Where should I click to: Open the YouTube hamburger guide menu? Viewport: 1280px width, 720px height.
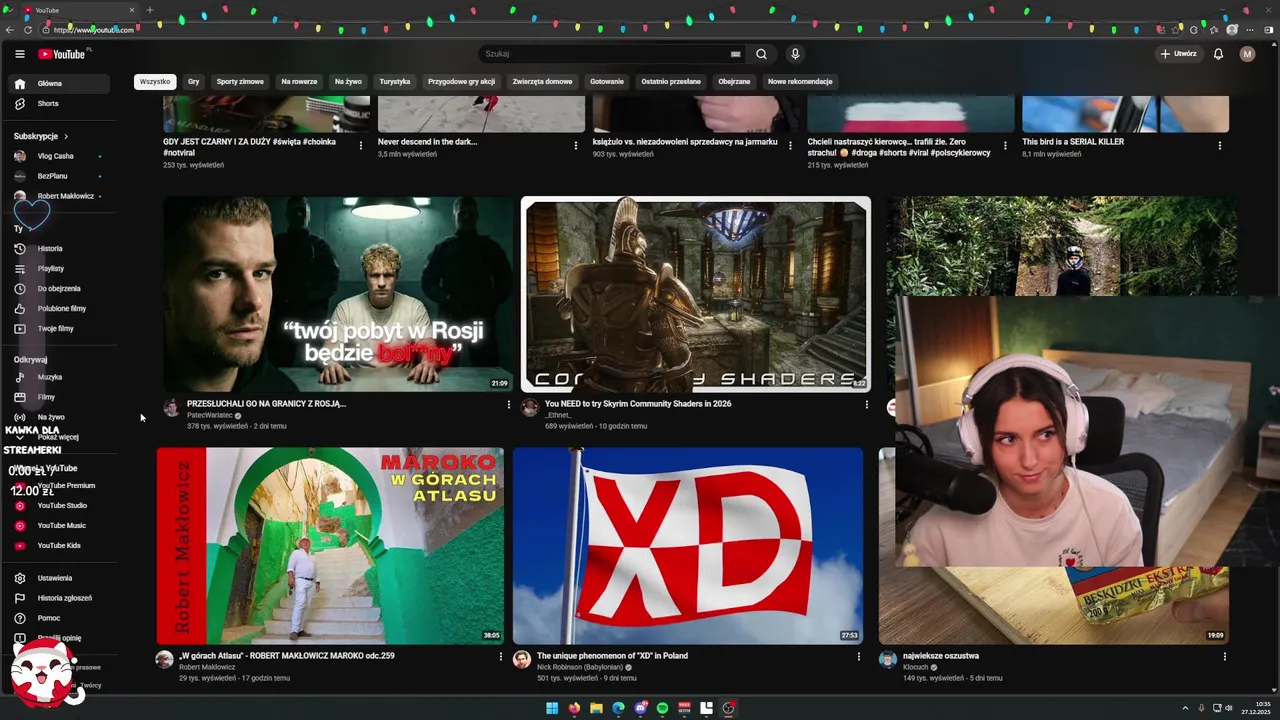[19, 54]
